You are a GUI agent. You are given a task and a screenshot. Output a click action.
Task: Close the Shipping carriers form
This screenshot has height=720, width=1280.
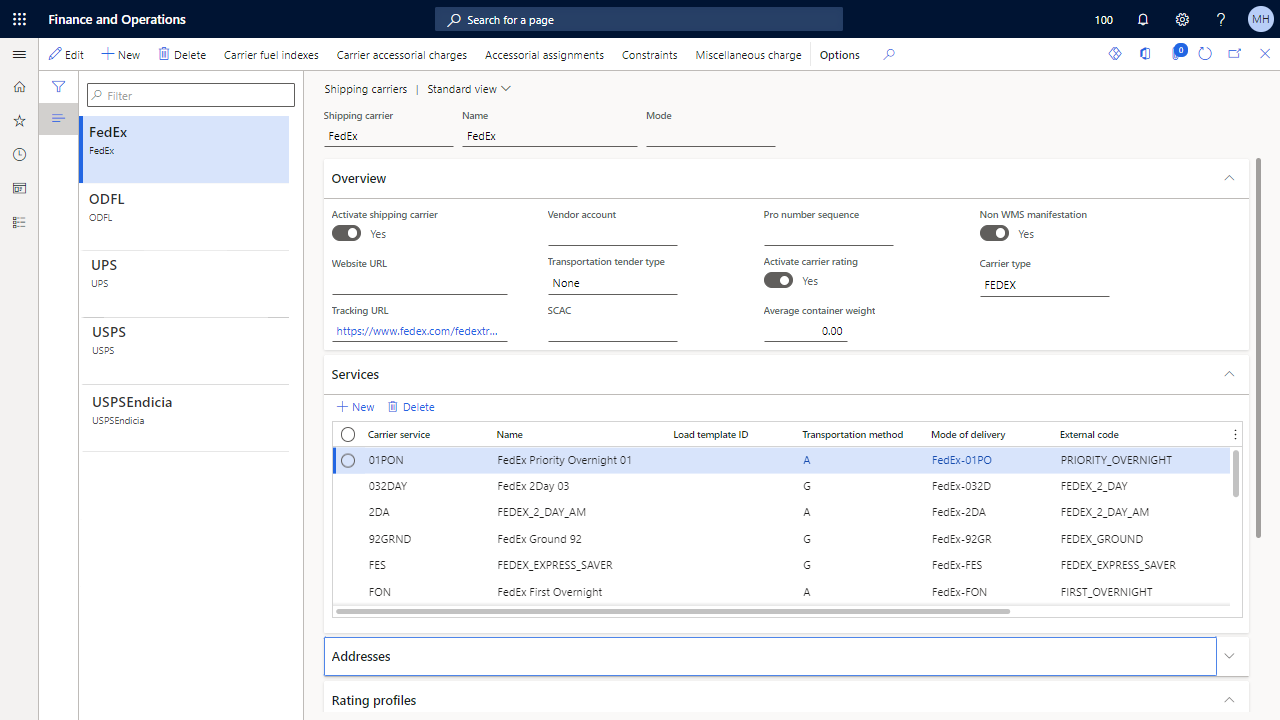click(1264, 54)
